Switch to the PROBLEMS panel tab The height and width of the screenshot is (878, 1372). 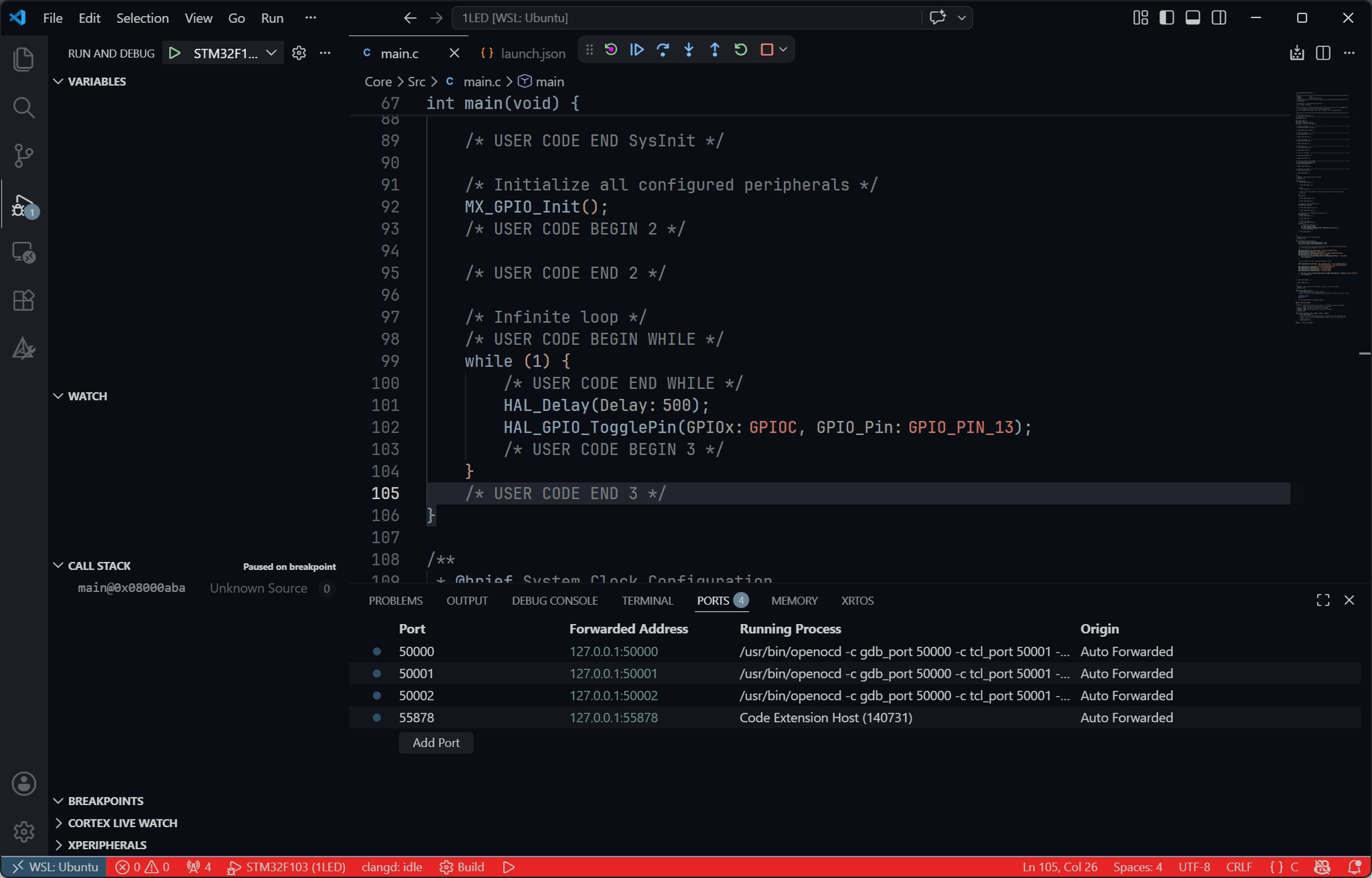click(x=395, y=601)
